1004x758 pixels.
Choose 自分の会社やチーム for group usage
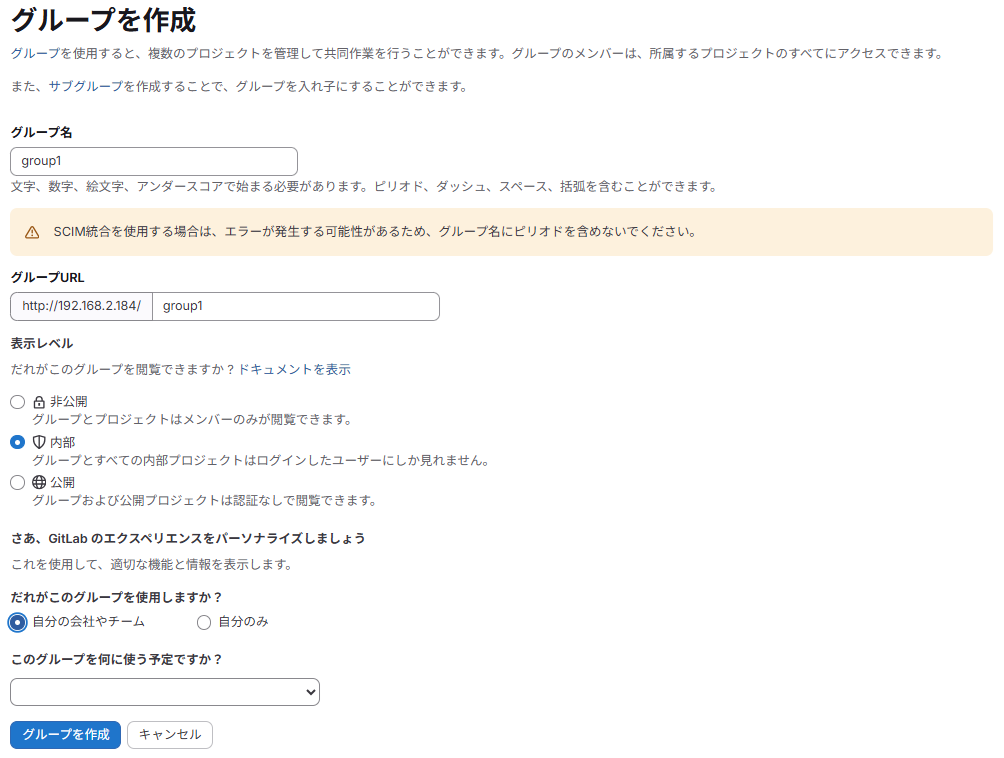pos(17,622)
